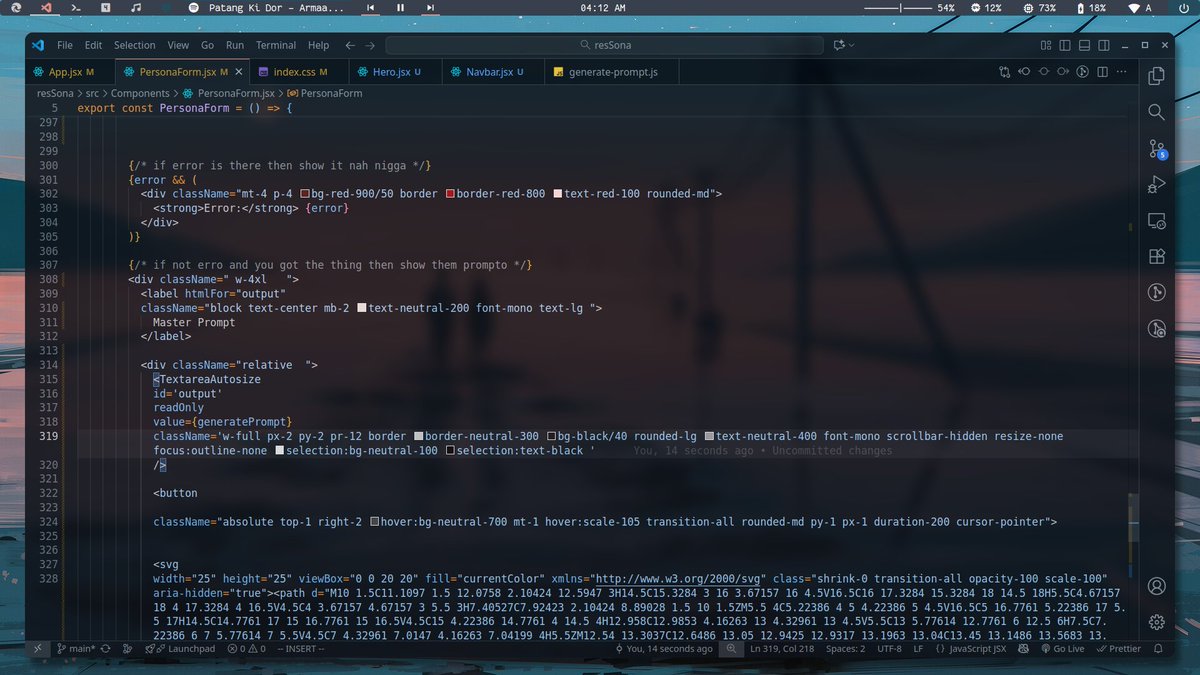The image size is (1200, 675).
Task: Open the Selection menu
Action: coord(134,45)
